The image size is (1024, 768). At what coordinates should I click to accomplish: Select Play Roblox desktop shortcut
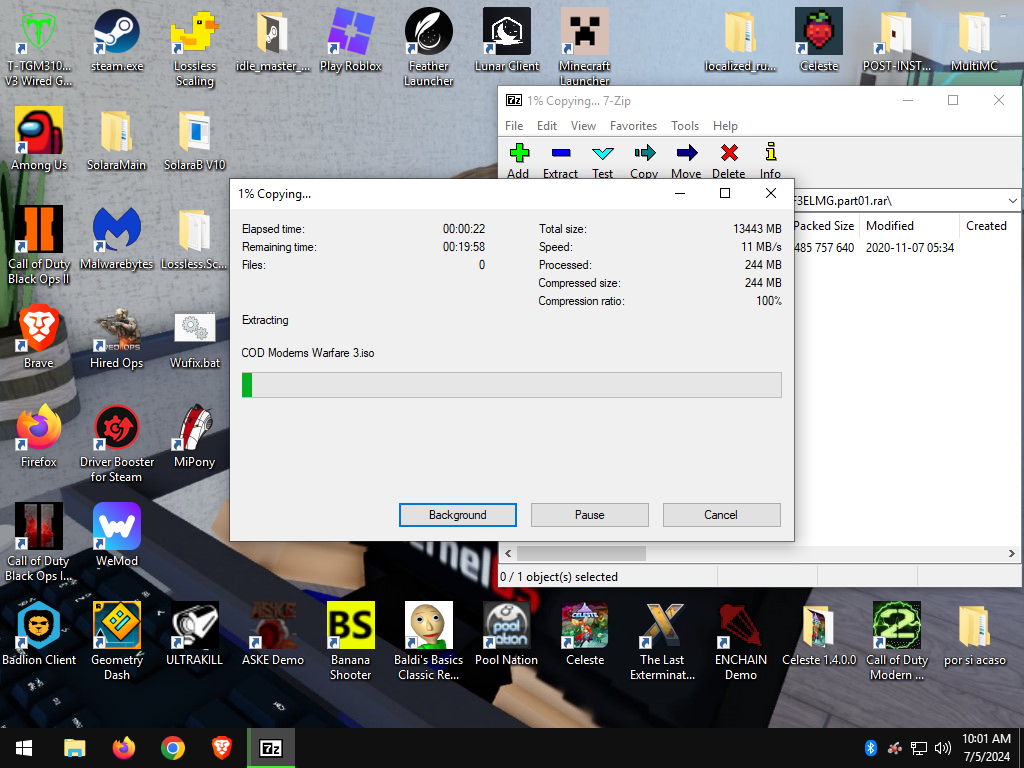click(x=351, y=40)
